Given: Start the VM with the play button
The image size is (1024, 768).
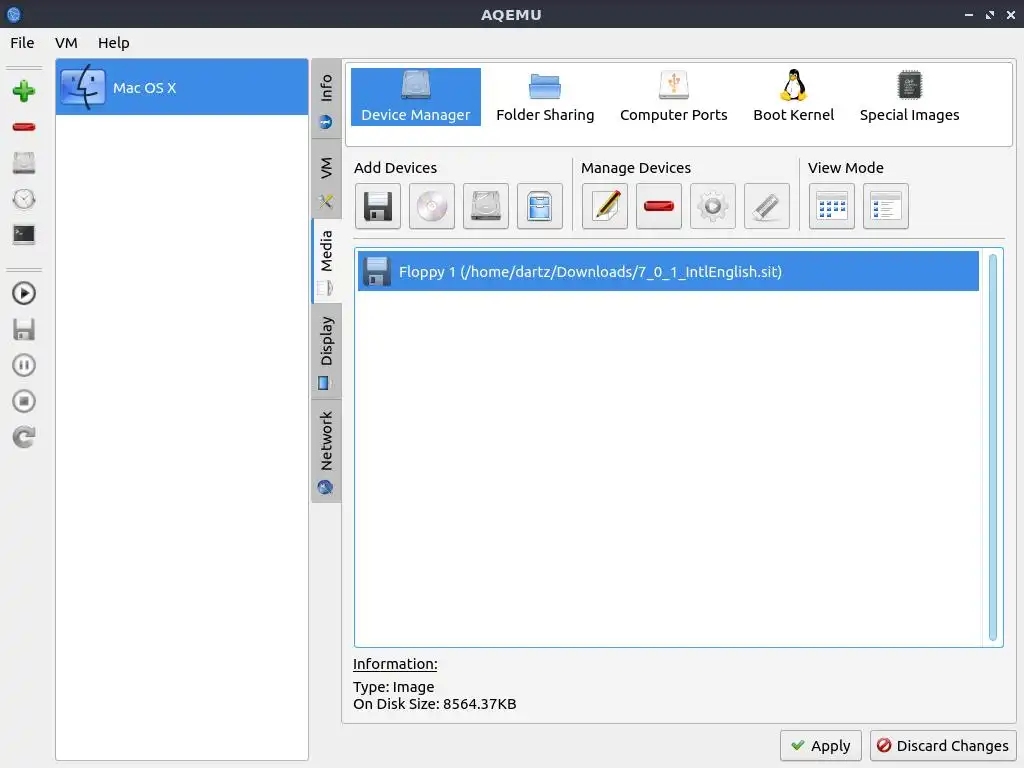Looking at the screenshot, I should click(24, 293).
